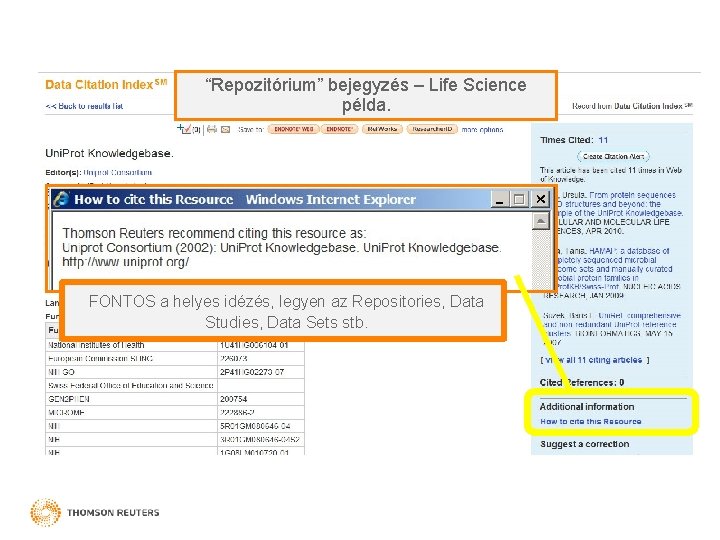Viewport: 720px width, 540px height.
Task: Select Swiss Federal Office of Education row
Action: point(174,385)
